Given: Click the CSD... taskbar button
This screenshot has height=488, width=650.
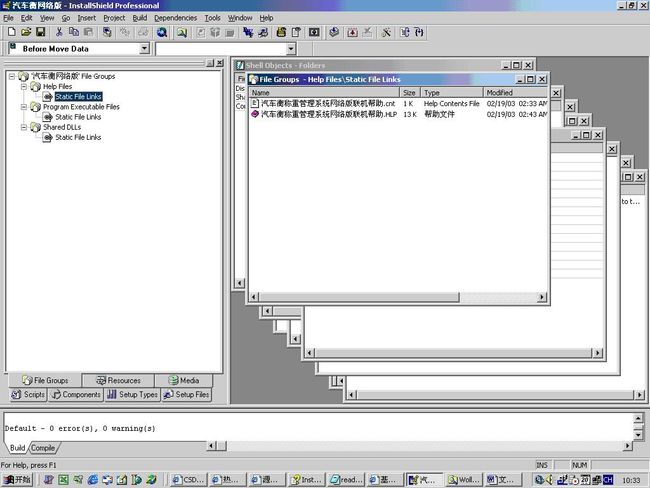Looking at the screenshot, I should tap(189, 480).
